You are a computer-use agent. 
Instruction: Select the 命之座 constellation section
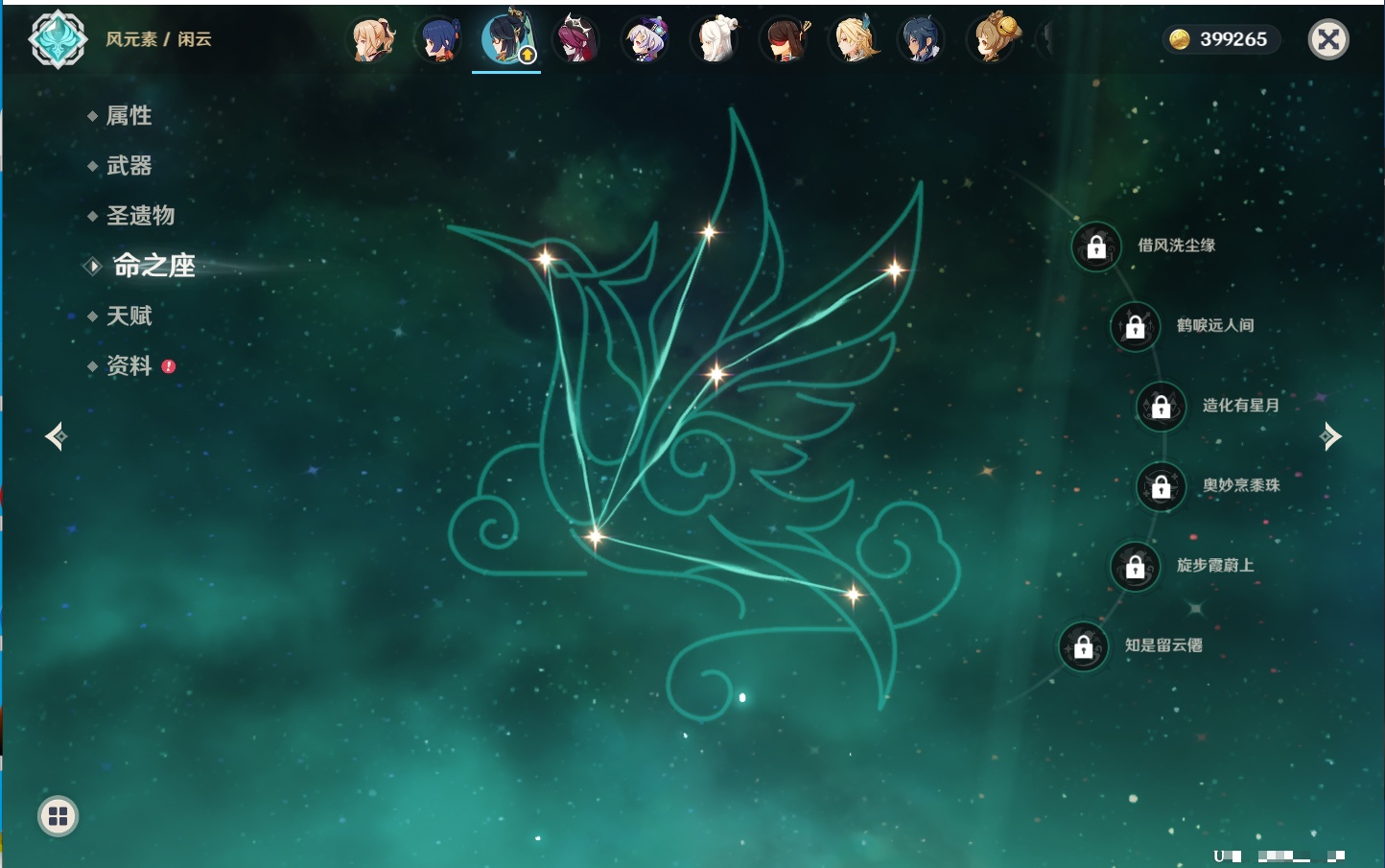pyautogui.click(x=153, y=266)
